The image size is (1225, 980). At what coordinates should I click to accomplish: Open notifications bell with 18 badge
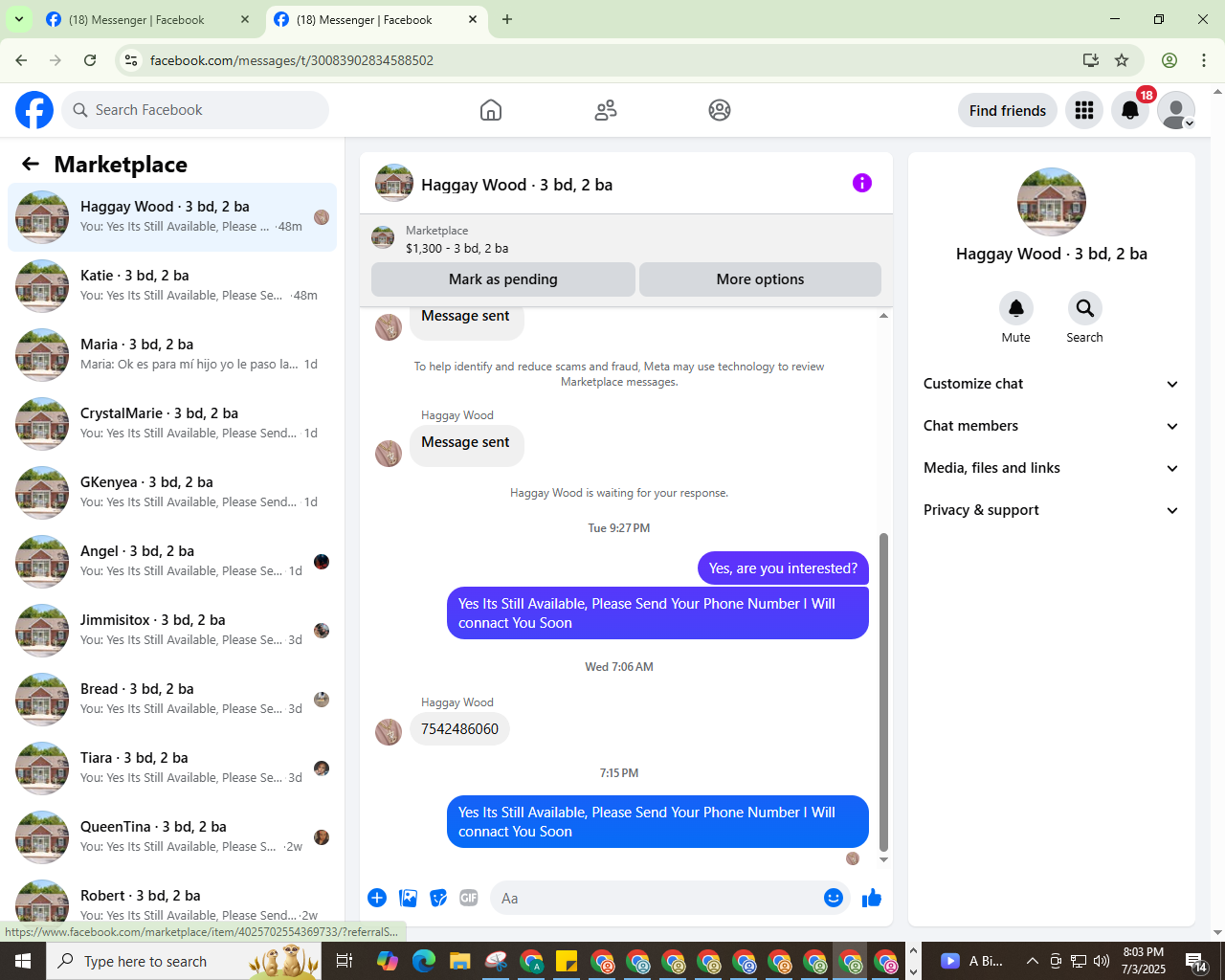[x=1130, y=110]
